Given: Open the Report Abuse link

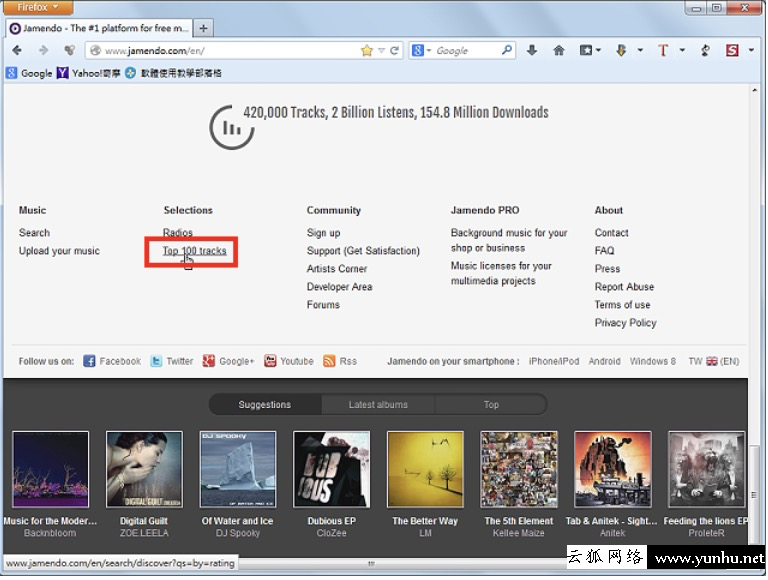Looking at the screenshot, I should [624, 287].
